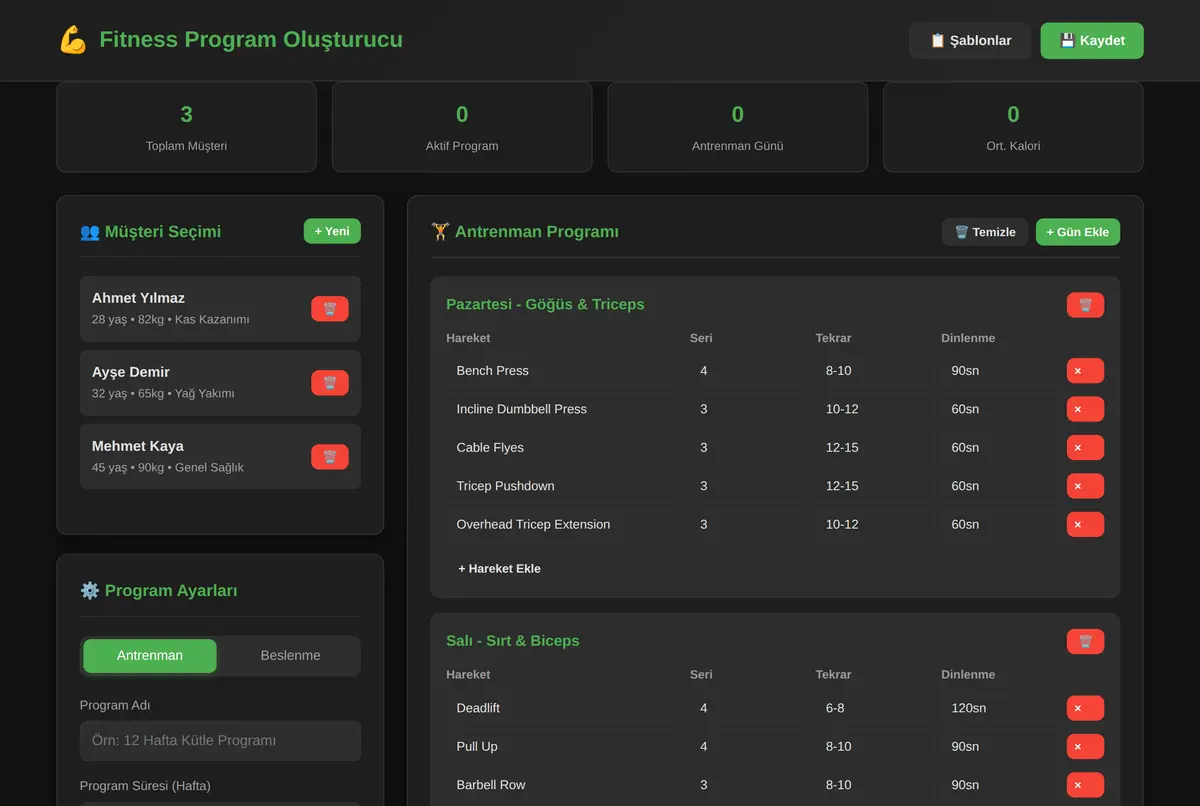The image size is (1200, 806).
Task: Delete the Pazartesi - Göğüs & Triceps day
Action: [x=1085, y=305]
